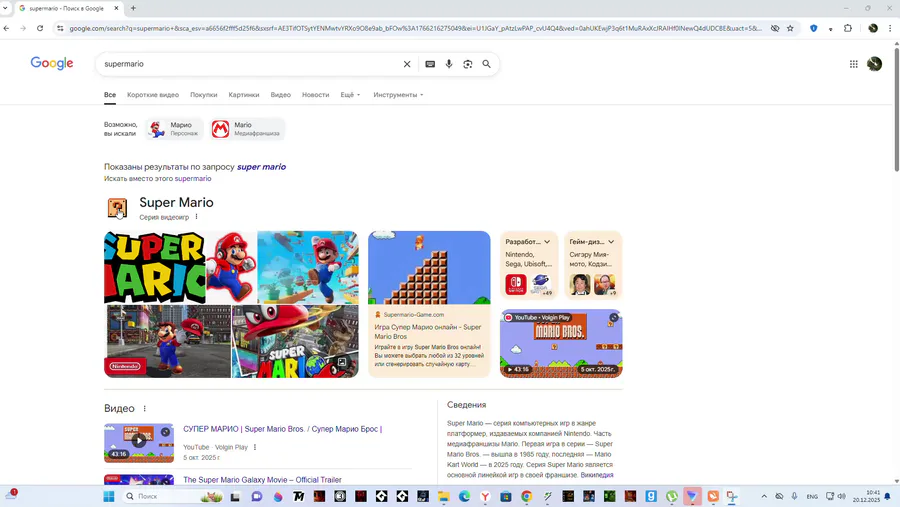Open Super Mario Galaxy Movie trailer link
Screen dimensions: 900x507
(x=262, y=479)
